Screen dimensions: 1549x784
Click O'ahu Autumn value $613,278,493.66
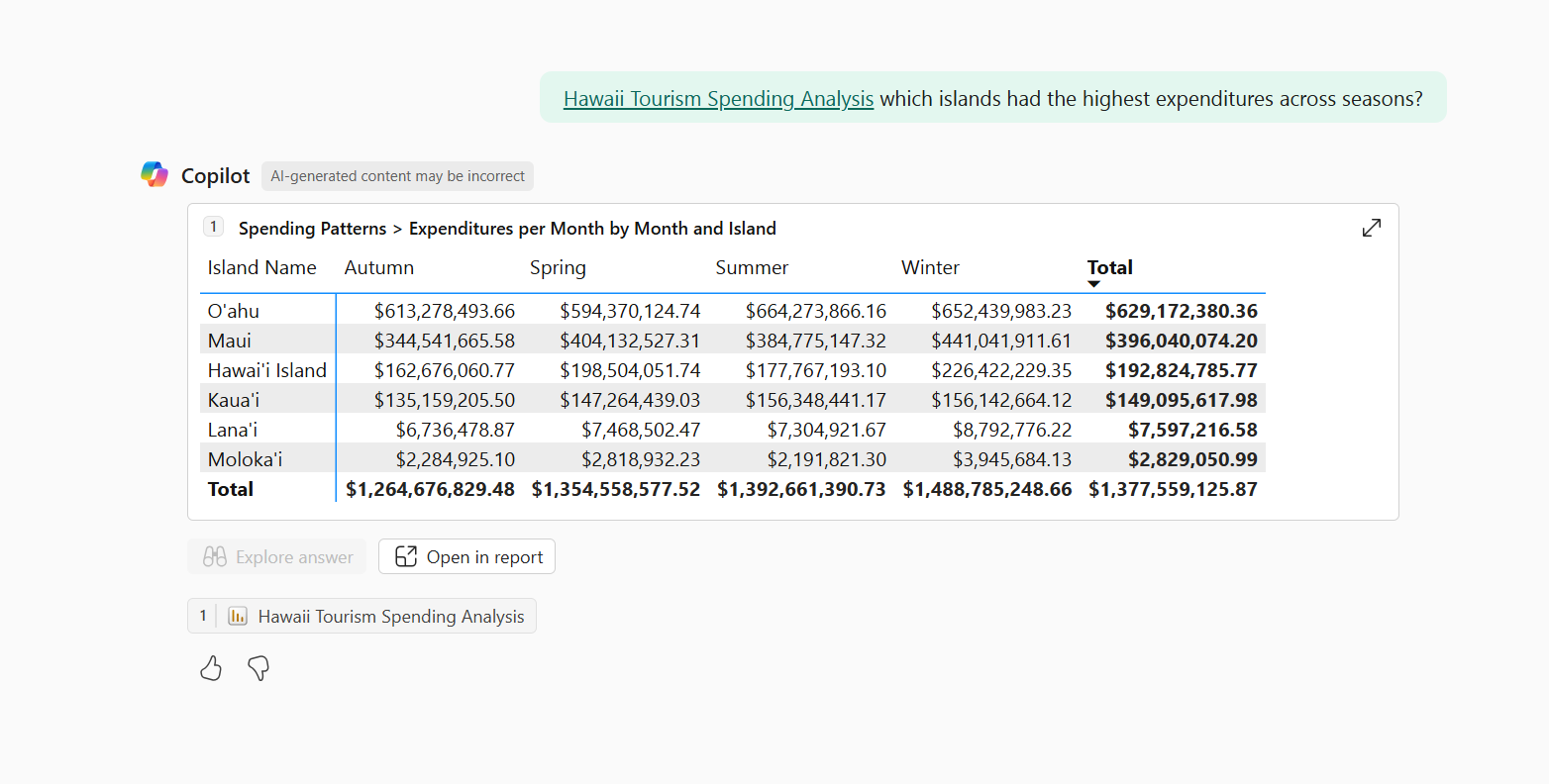445,311
